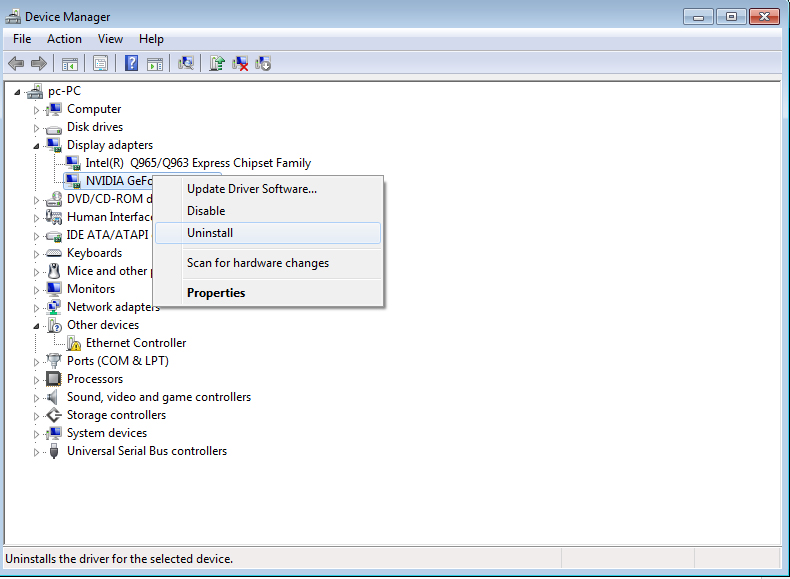Click the Storage controllers icon
Image resolution: width=790 pixels, height=579 pixels.
pyautogui.click(x=54, y=415)
